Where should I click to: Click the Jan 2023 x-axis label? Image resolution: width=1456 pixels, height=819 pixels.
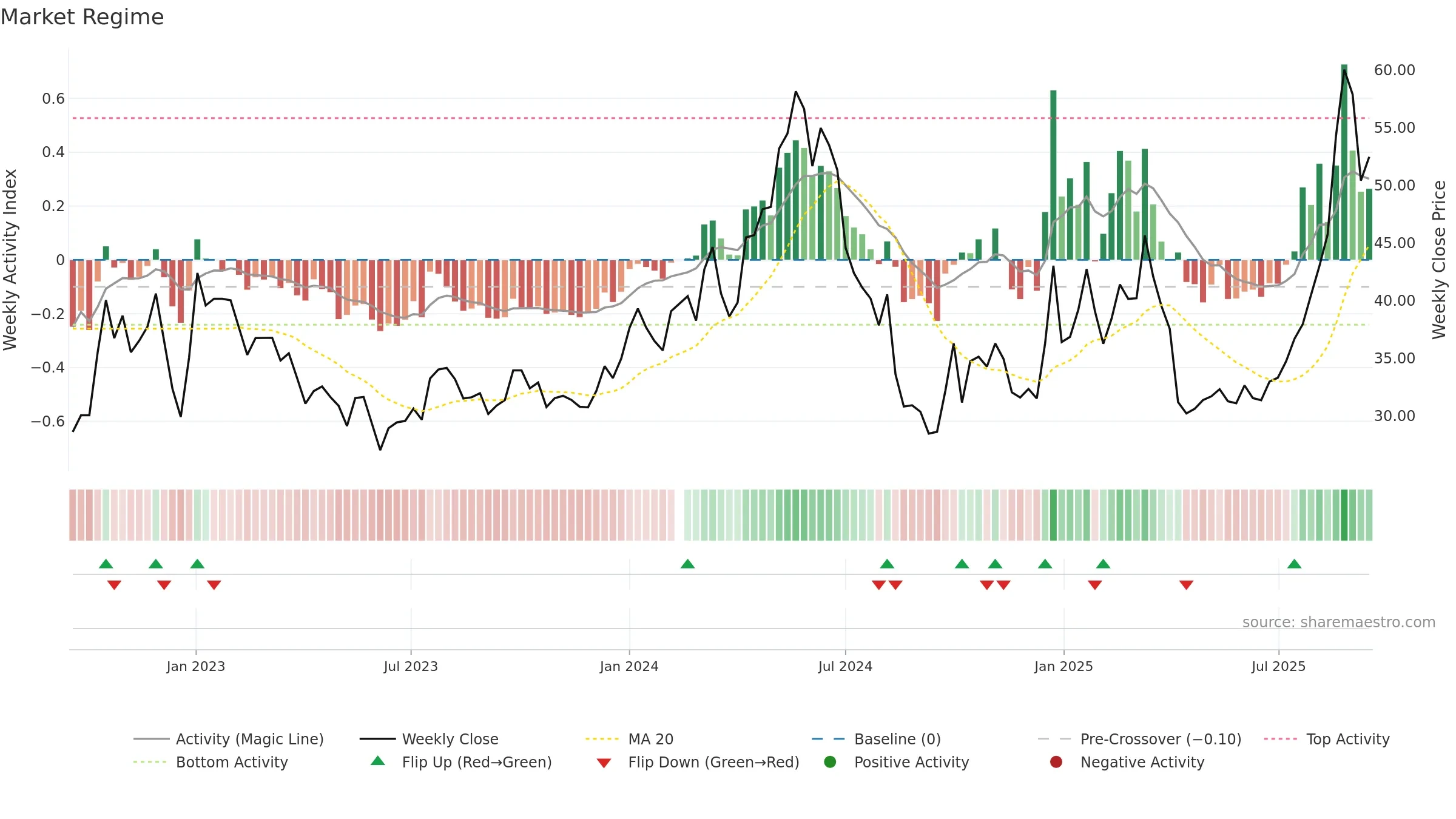tap(195, 666)
